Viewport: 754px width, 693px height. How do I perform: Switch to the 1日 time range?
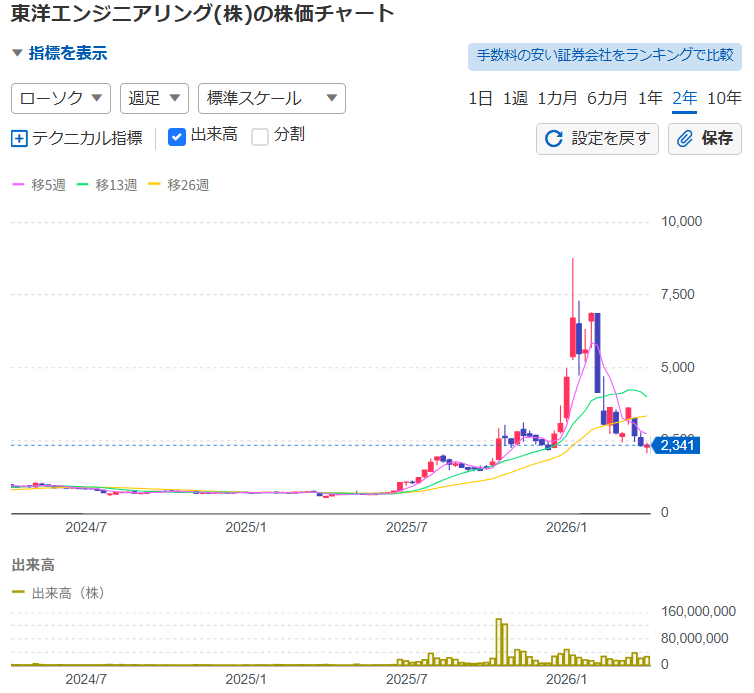coord(480,98)
